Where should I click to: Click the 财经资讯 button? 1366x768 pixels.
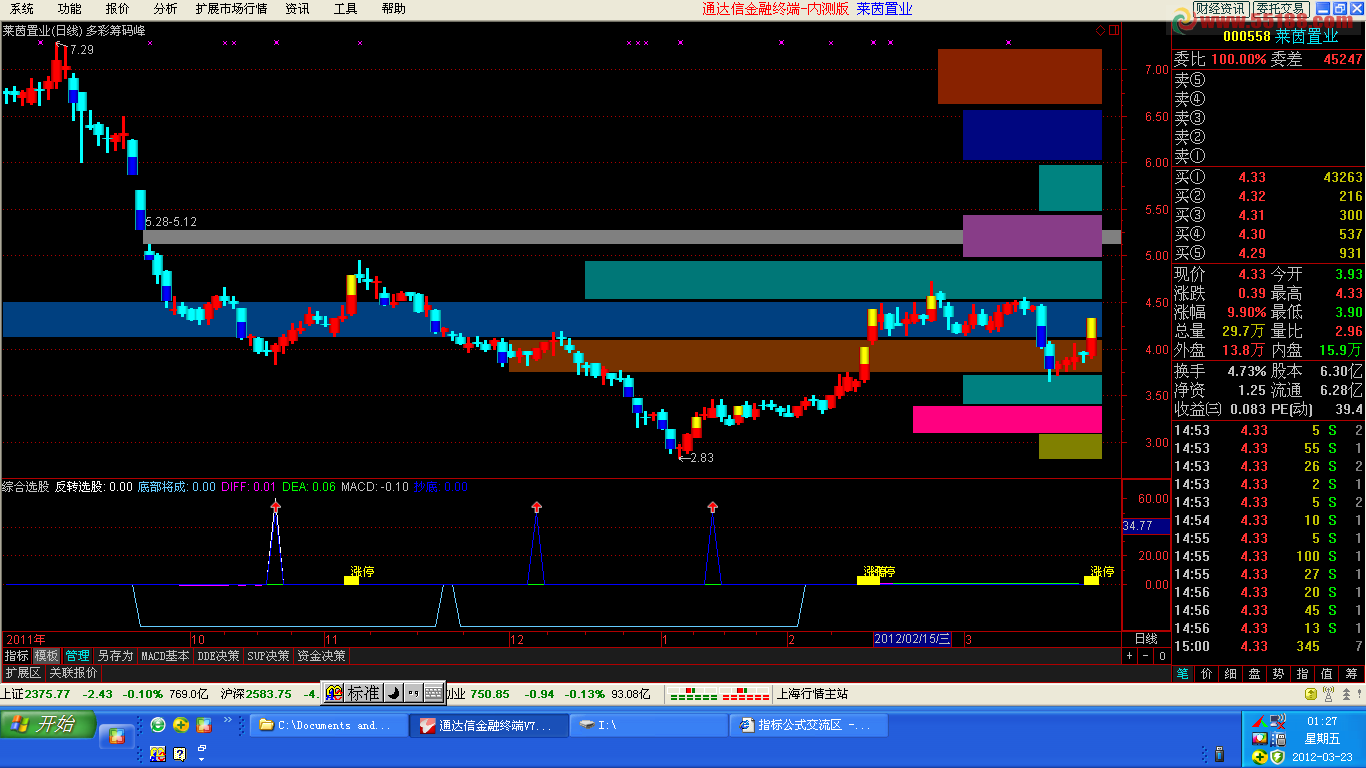point(1220,9)
